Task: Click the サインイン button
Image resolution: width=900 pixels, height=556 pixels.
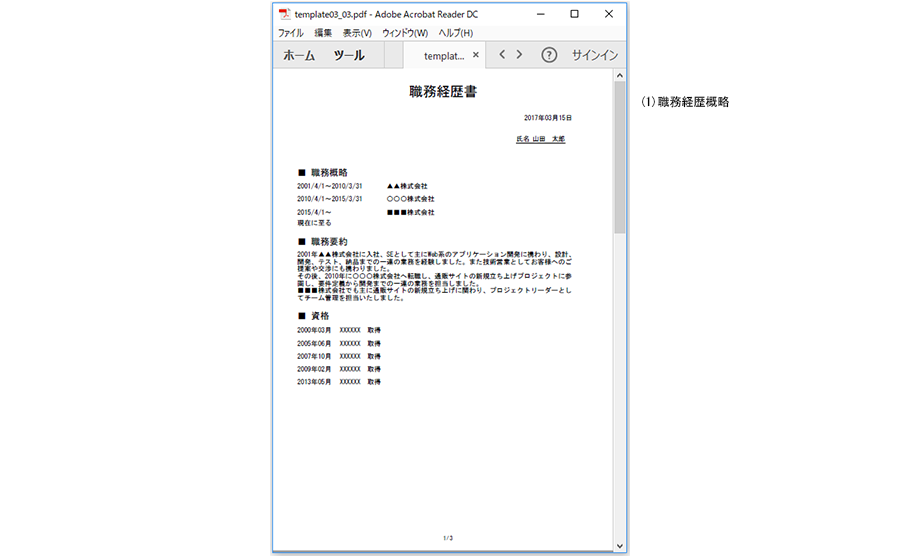Action: coord(595,55)
